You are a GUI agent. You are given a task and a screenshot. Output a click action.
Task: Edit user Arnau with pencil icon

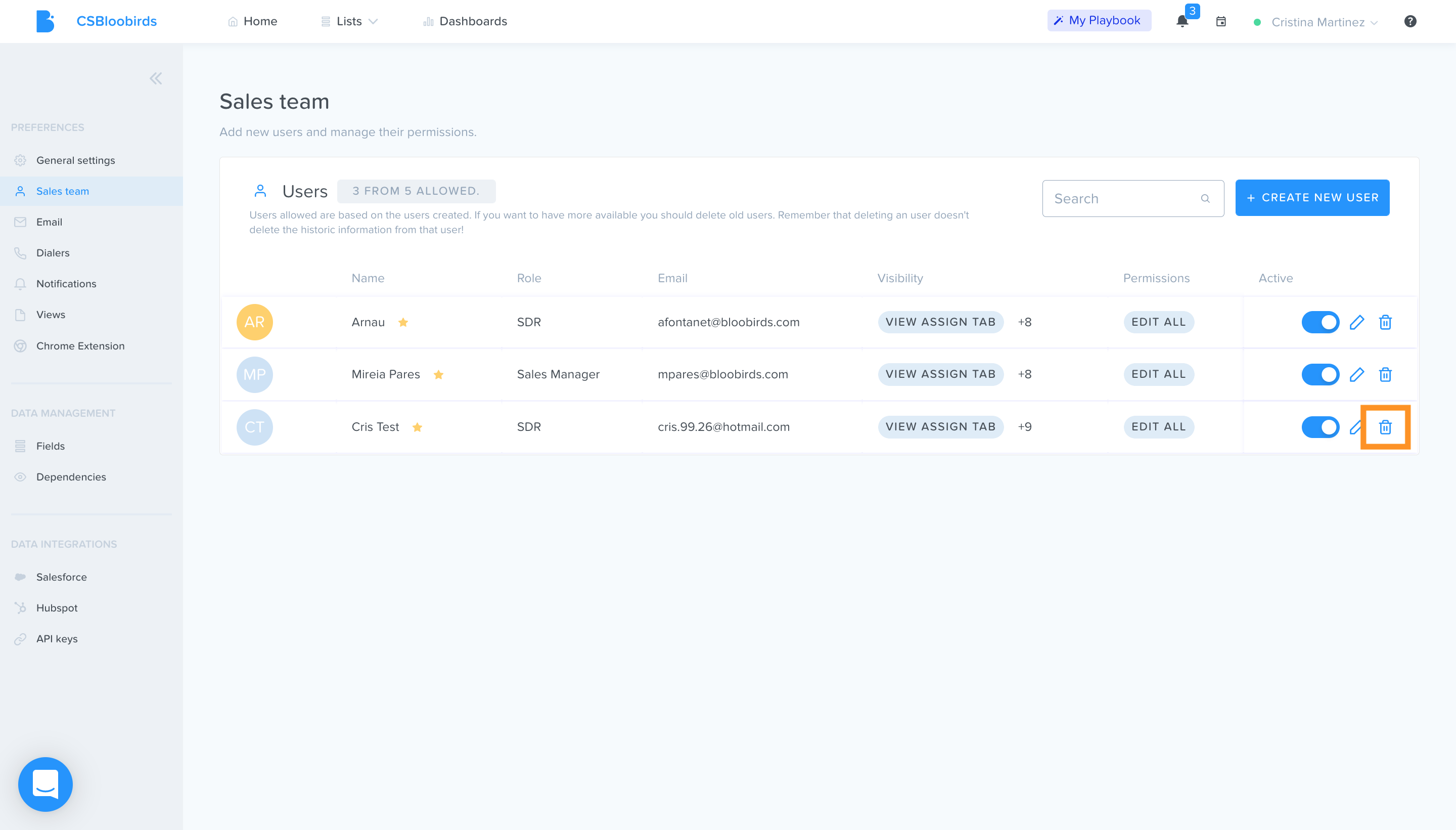[1357, 322]
